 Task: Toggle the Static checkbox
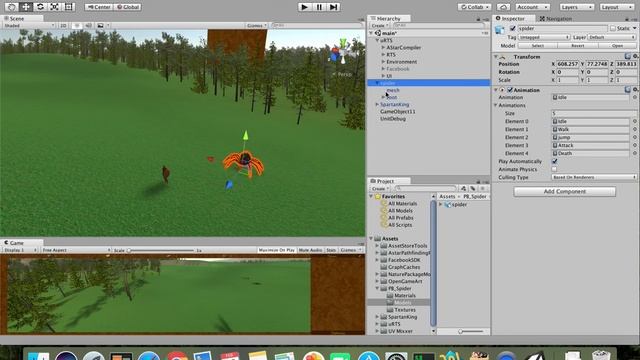pos(613,28)
